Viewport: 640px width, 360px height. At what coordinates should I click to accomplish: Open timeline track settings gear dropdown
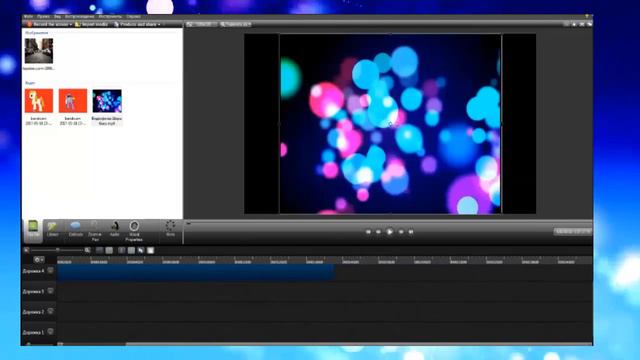[39, 260]
